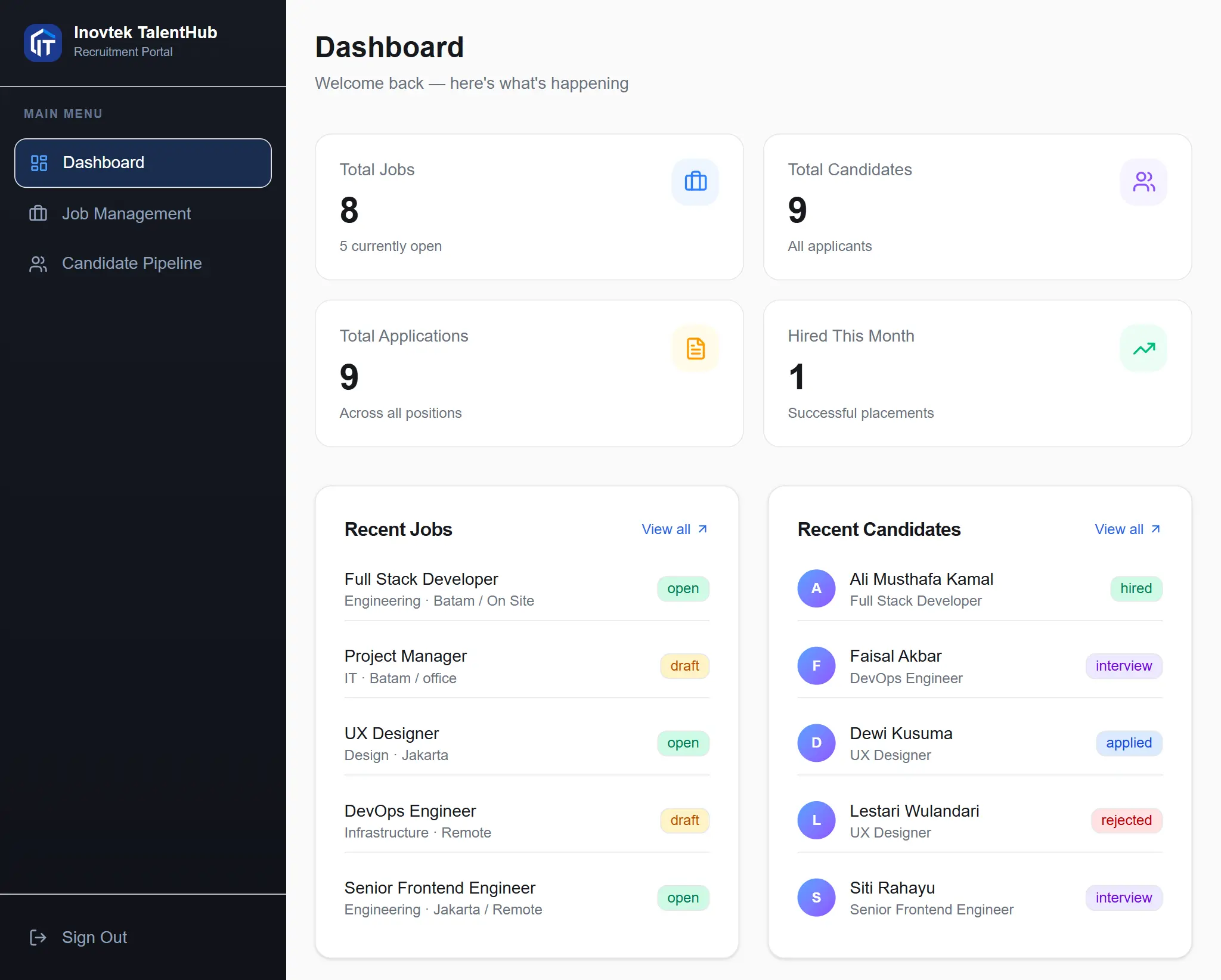
Task: Click the interview badge for Siti Rahayu
Action: [x=1124, y=898]
